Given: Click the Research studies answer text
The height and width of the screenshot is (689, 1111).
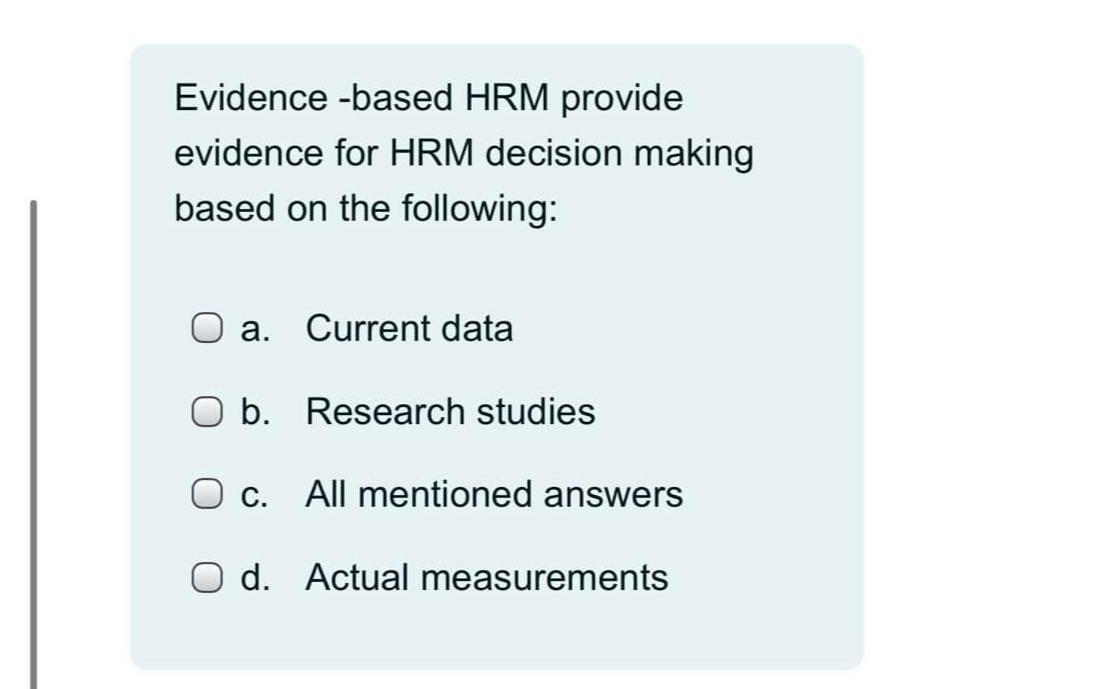Looking at the screenshot, I should pos(449,411).
